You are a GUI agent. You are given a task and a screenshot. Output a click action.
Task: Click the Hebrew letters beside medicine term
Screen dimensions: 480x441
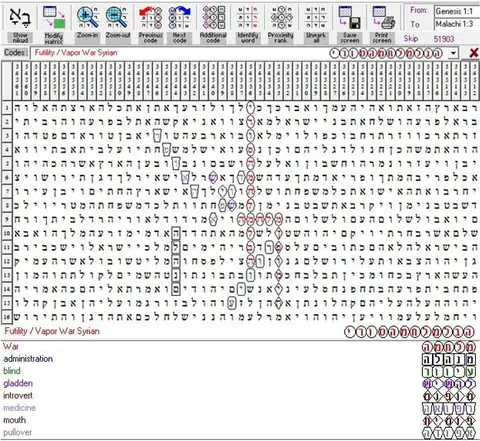449,408
